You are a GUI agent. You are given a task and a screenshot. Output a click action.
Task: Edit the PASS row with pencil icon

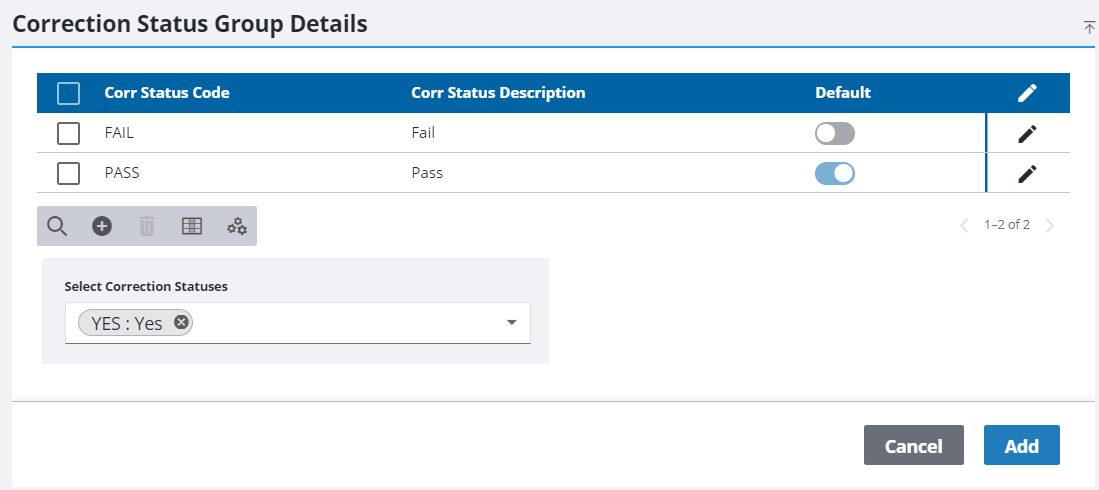click(1027, 173)
